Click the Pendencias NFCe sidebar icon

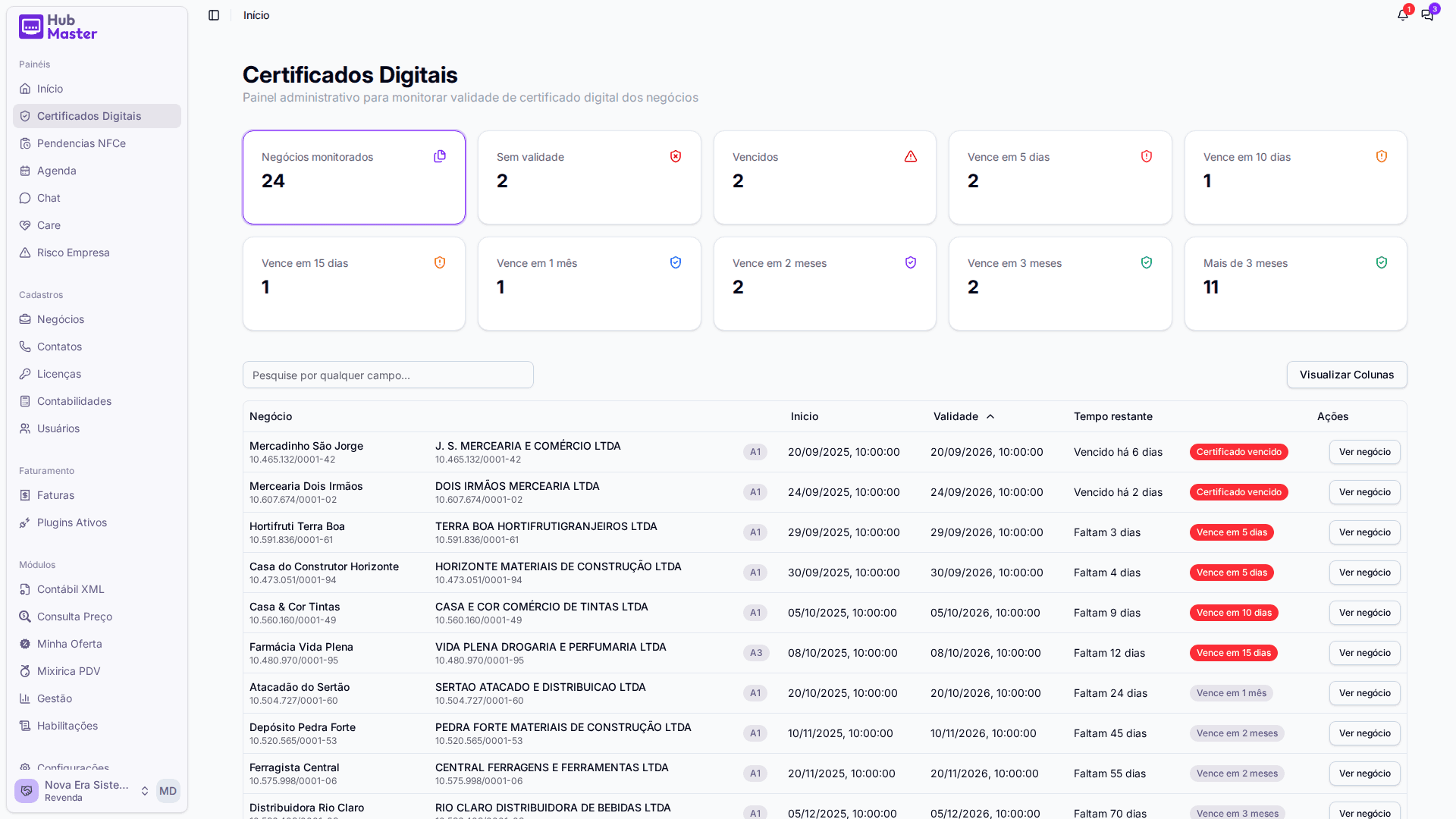click(x=25, y=143)
